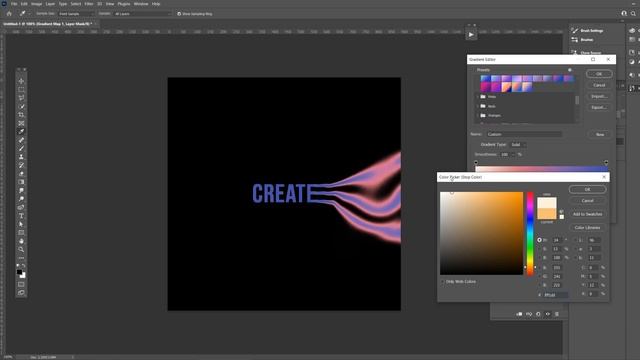The height and width of the screenshot is (360, 640).
Task: Open the Sample Size dropdown
Action: pos(75,14)
